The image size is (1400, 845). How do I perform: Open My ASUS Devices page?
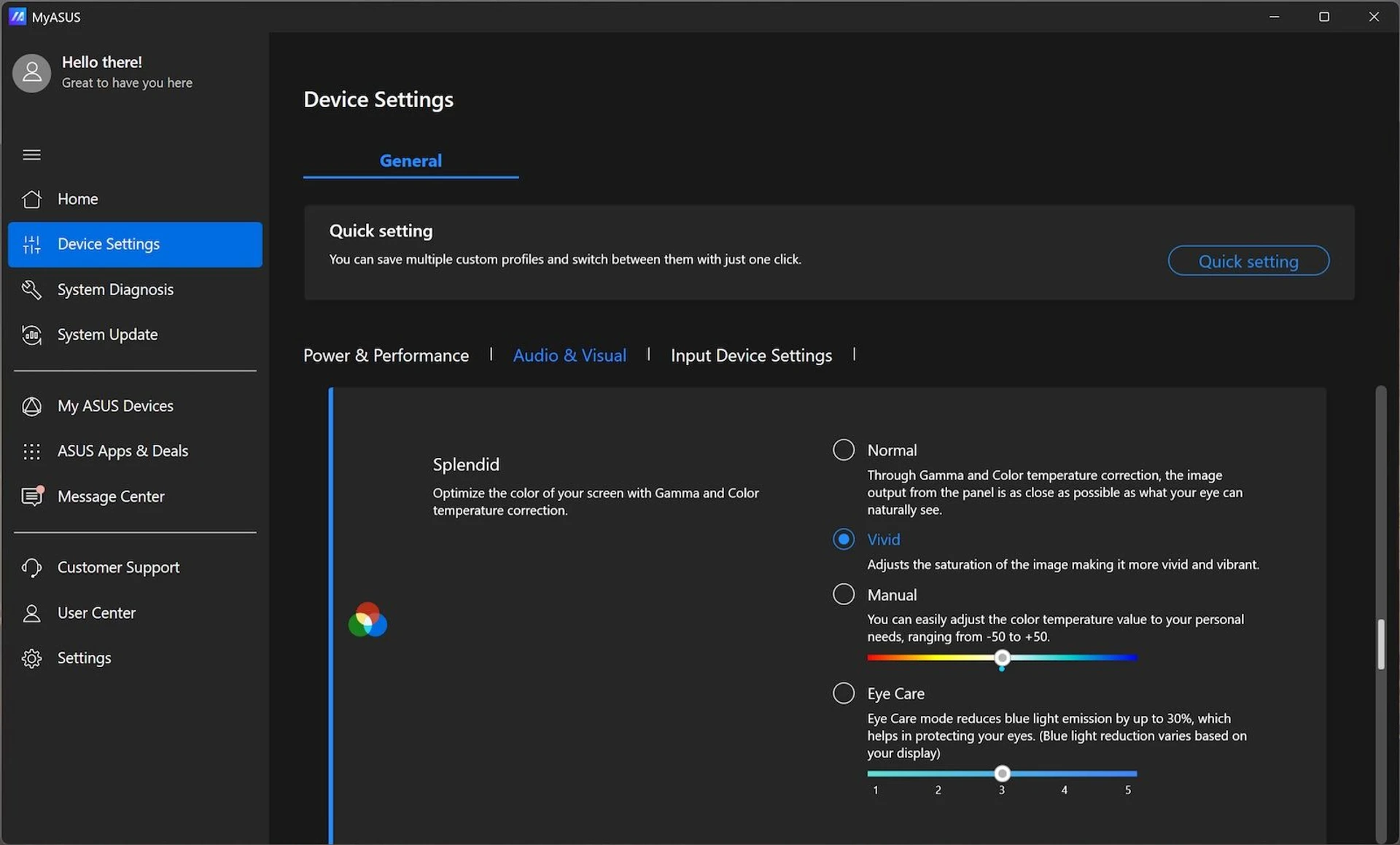point(135,406)
